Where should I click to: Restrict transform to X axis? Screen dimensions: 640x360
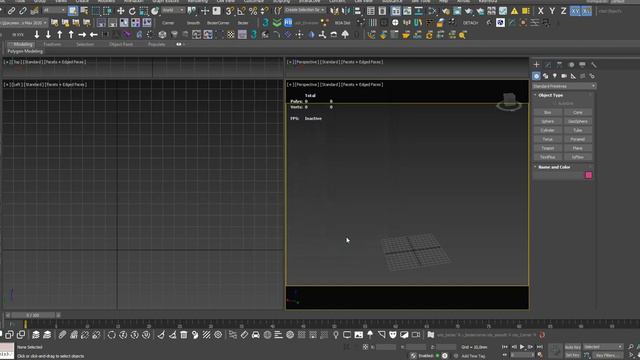pos(540,11)
